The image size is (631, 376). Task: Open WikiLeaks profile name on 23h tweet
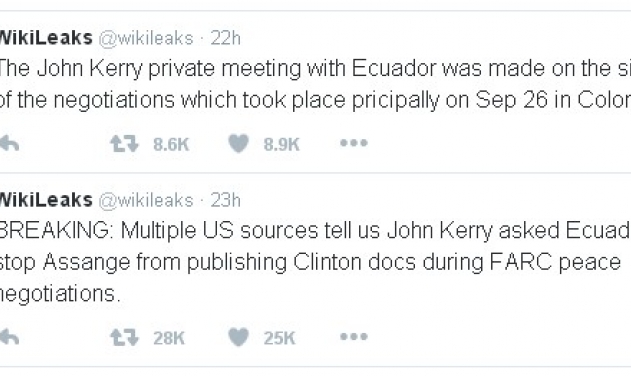pyautogui.click(x=46, y=200)
